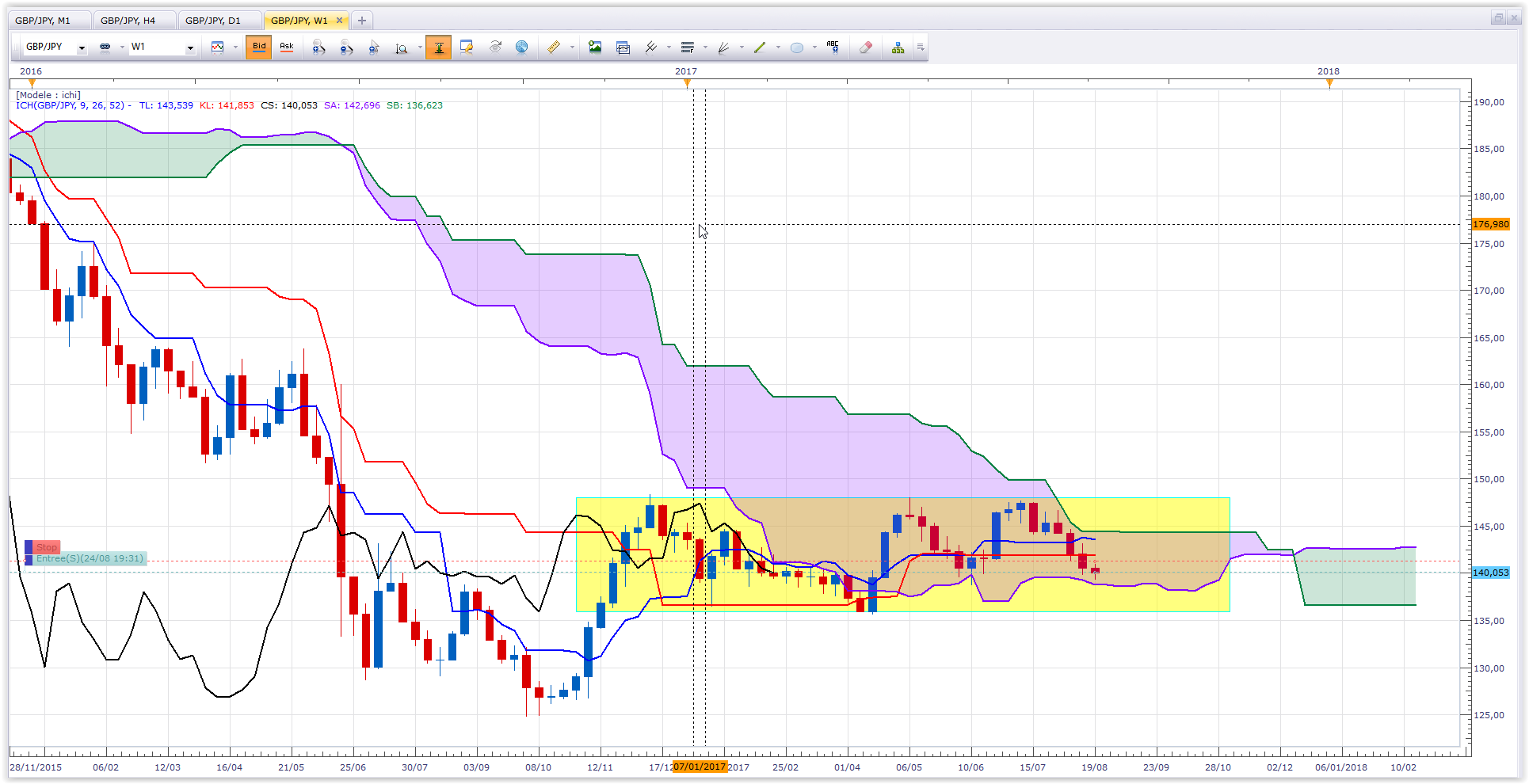1529x784 pixels.
Task: Click the Entree(S)(24/08 19:31) order label
Action: tap(90, 558)
